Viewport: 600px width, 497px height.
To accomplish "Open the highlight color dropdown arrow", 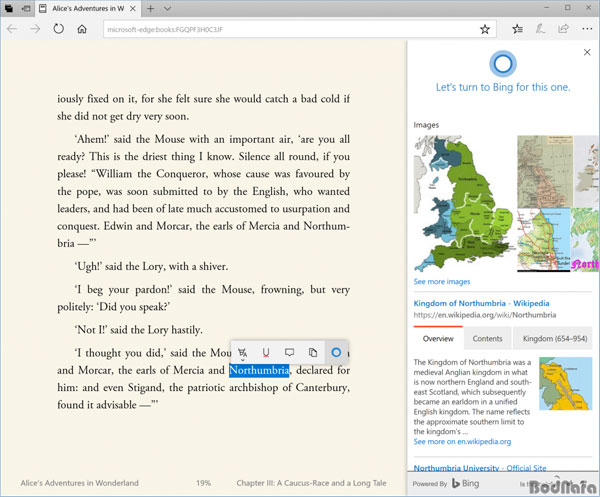I will pyautogui.click(x=243, y=360).
